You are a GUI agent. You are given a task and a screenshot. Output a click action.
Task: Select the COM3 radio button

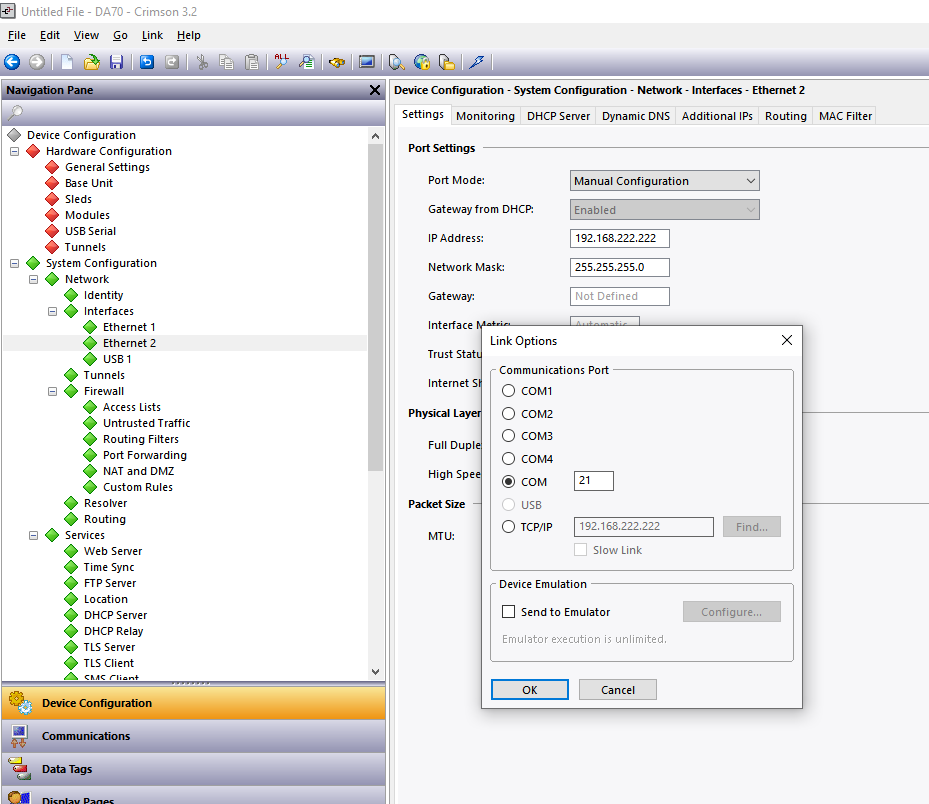508,436
